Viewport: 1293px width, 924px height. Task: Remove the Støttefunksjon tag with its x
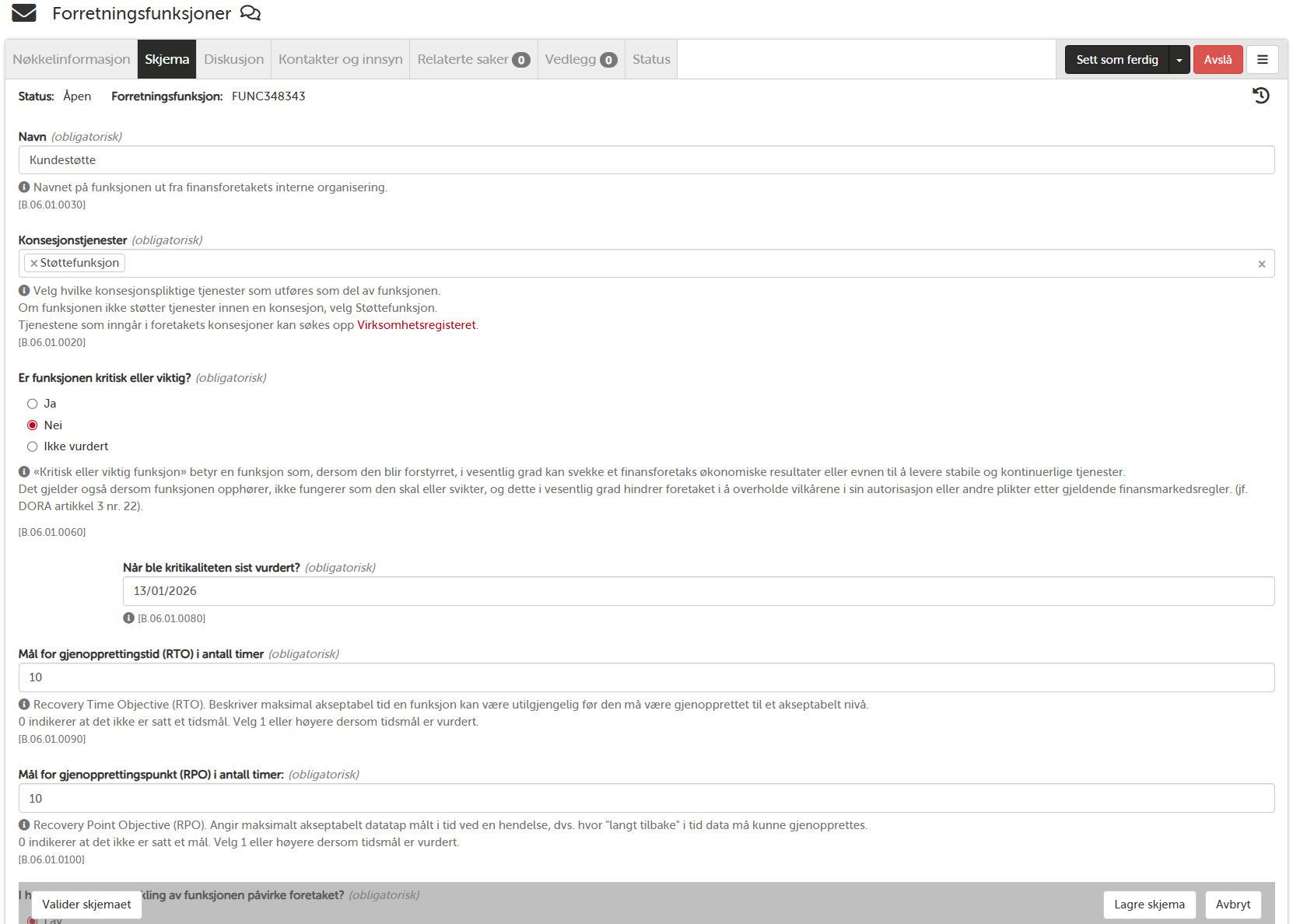[33, 264]
